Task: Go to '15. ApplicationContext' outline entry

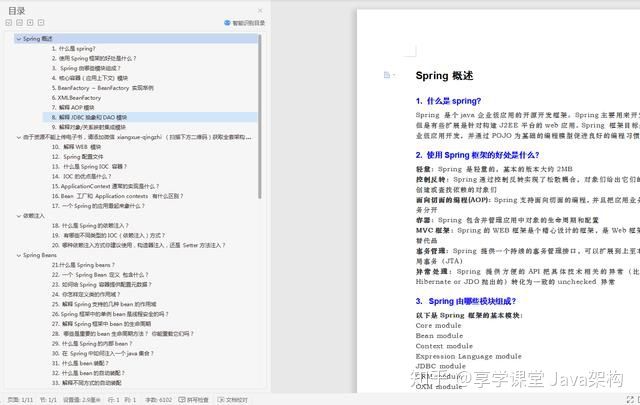Action: point(105,186)
